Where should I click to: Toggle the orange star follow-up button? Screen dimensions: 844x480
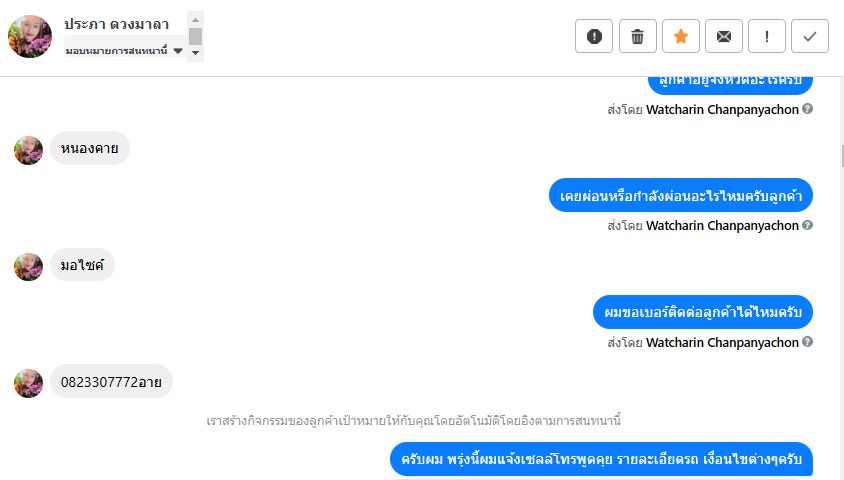click(x=680, y=36)
